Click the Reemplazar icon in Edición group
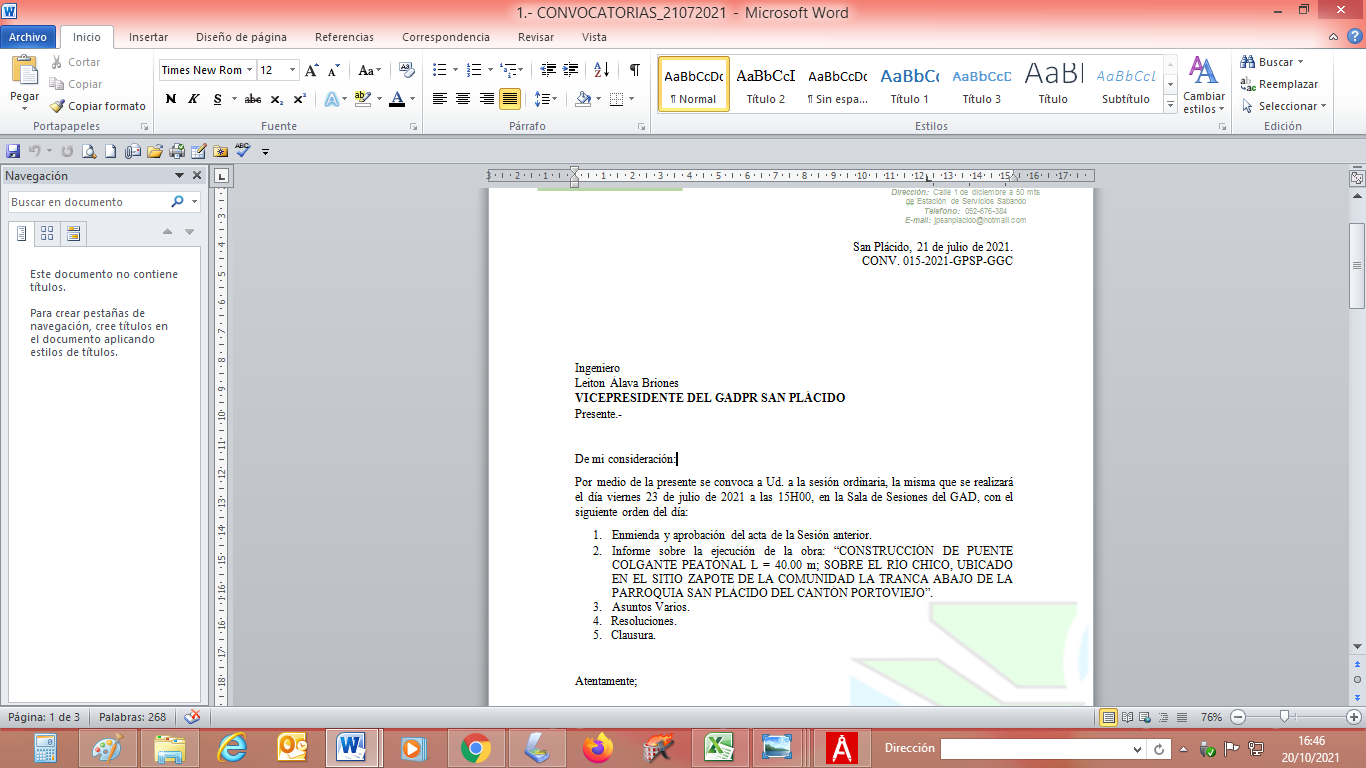 pos(1248,84)
